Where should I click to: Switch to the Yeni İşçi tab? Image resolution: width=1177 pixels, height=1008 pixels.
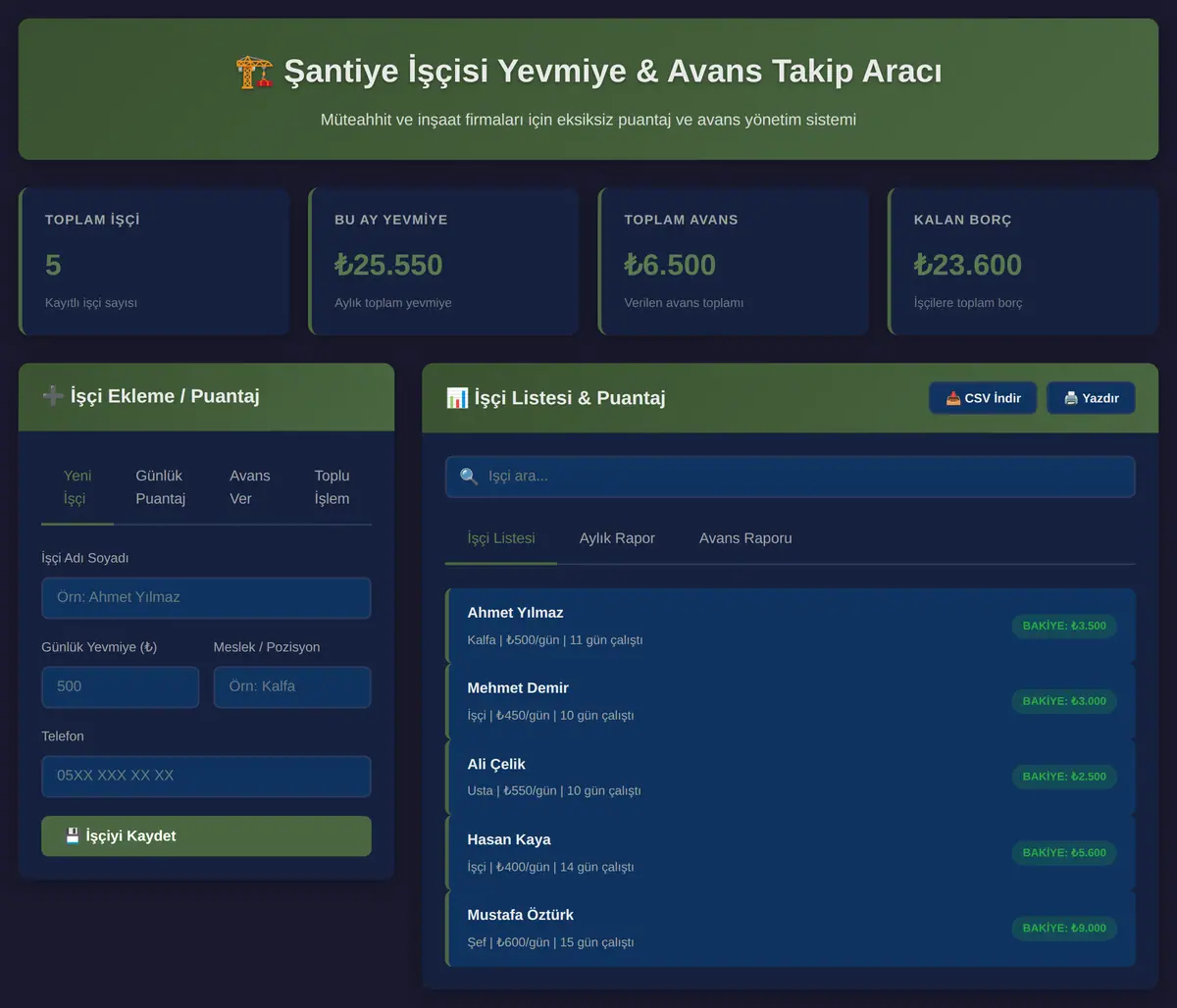click(77, 487)
